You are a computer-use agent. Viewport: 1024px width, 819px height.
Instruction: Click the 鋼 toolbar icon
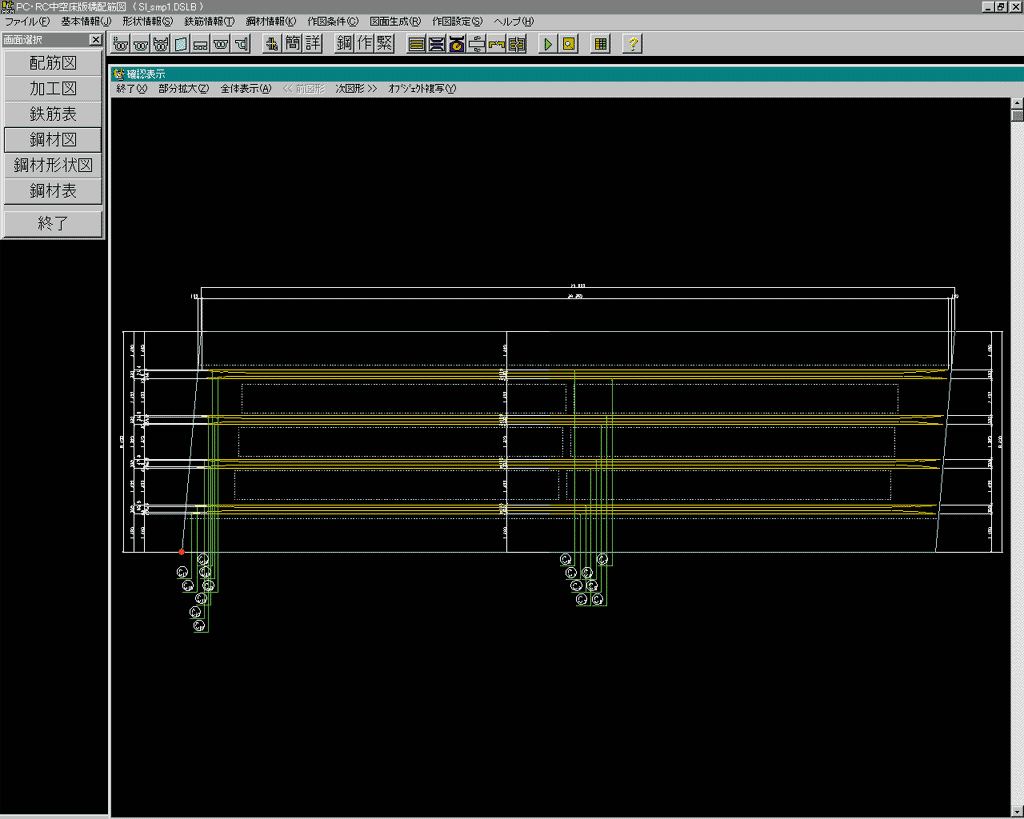click(345, 43)
